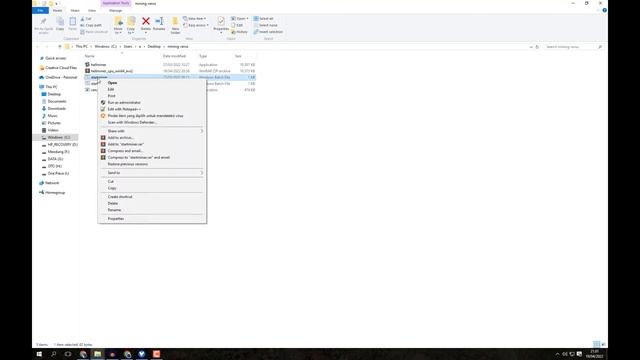Choose Compress and email in context menu

point(152,151)
